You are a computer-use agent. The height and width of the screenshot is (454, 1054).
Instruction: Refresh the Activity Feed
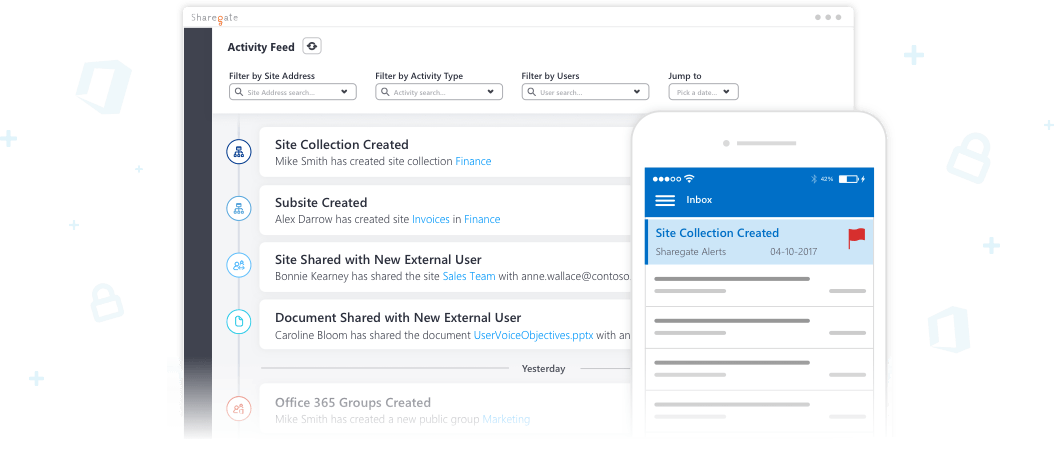pyautogui.click(x=312, y=46)
